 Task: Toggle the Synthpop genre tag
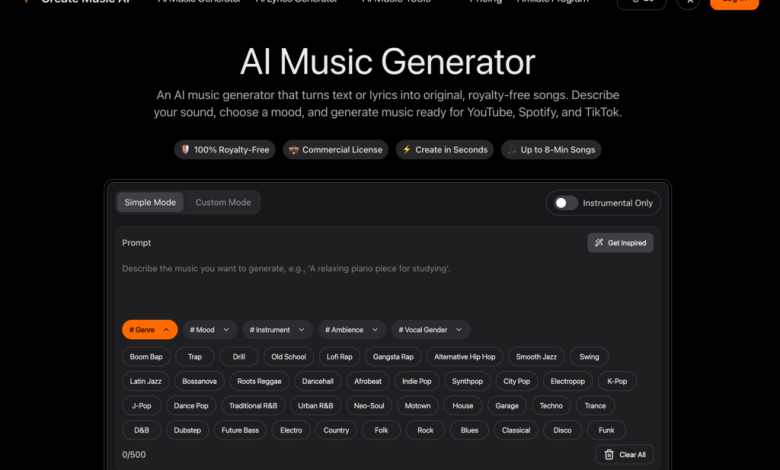(x=467, y=381)
